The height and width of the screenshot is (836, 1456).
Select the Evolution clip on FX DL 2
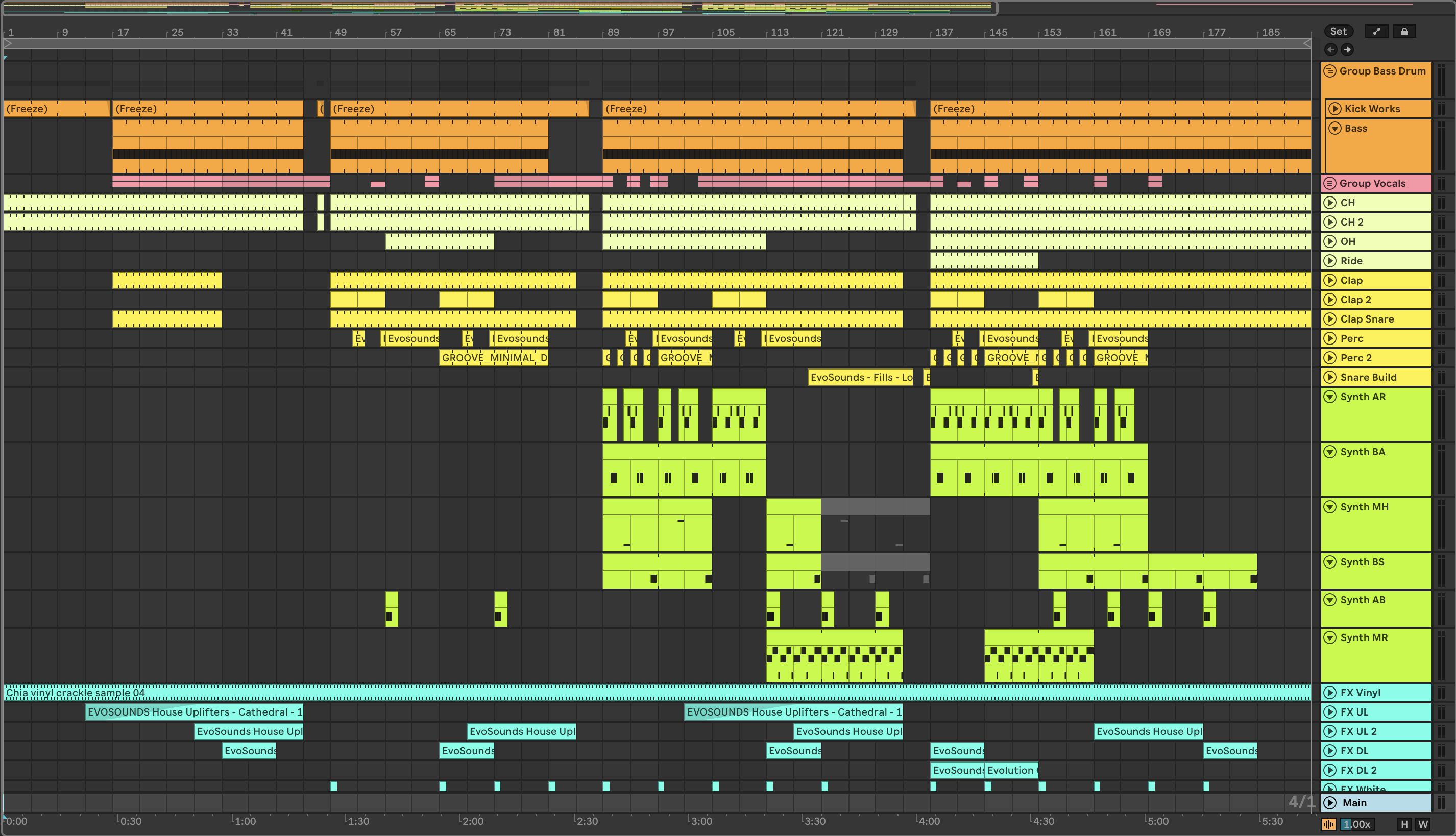(1011, 771)
